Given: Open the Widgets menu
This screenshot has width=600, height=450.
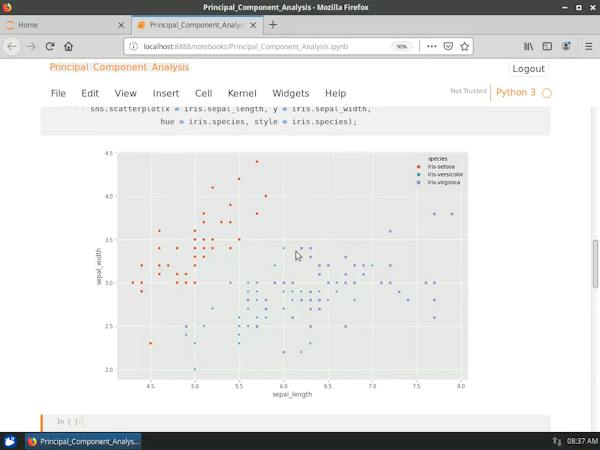Looking at the screenshot, I should click(x=290, y=93).
